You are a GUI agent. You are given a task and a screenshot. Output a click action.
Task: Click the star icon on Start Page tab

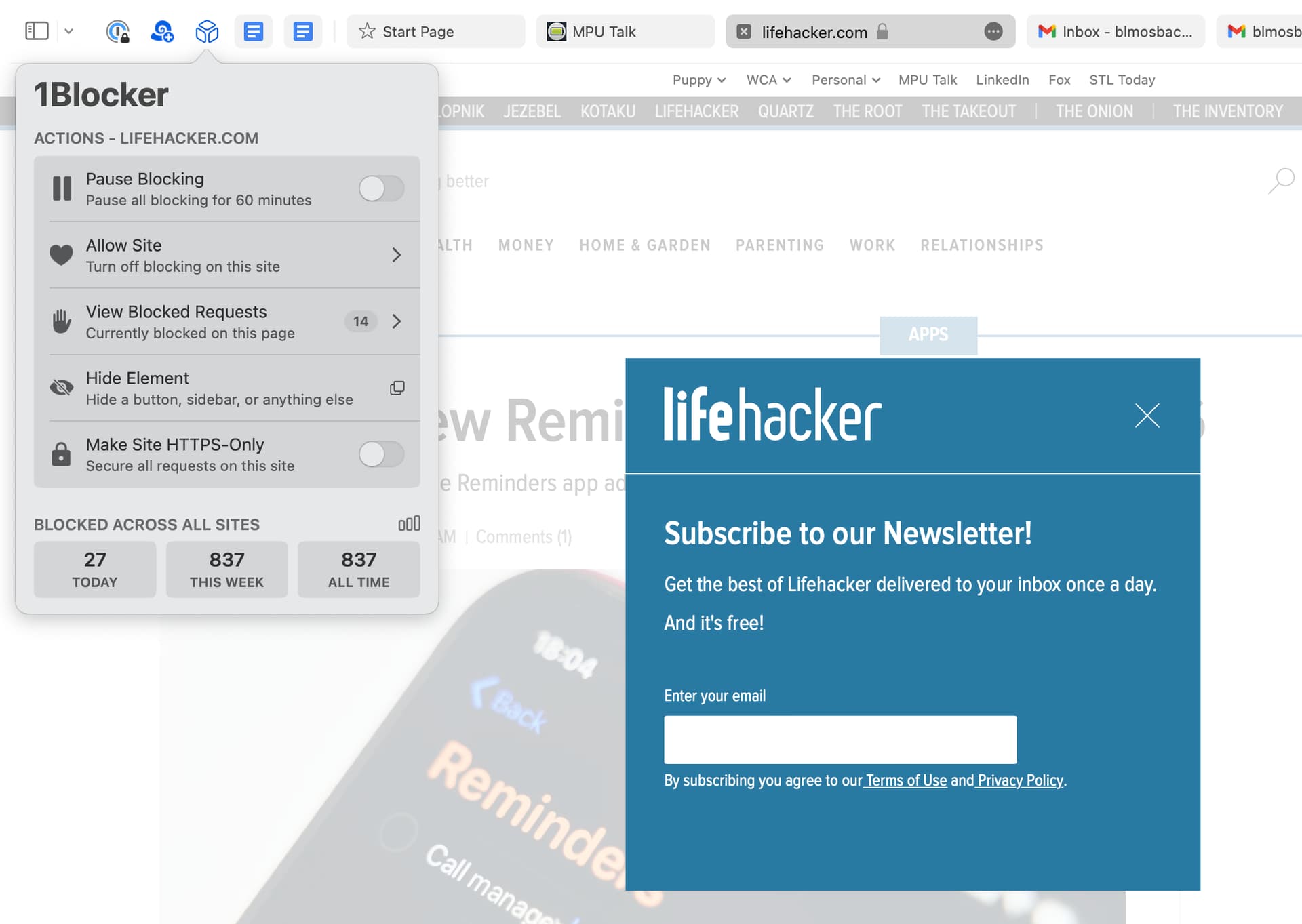click(367, 31)
